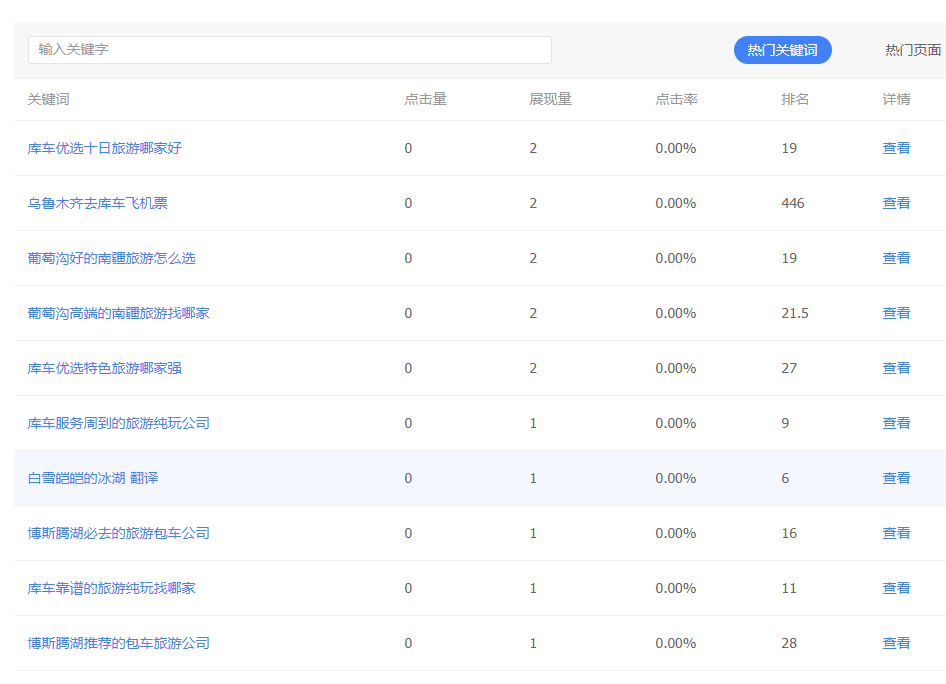This screenshot has width=946, height=684.
Task: Click the 输入关键字 search input field
Action: point(290,50)
